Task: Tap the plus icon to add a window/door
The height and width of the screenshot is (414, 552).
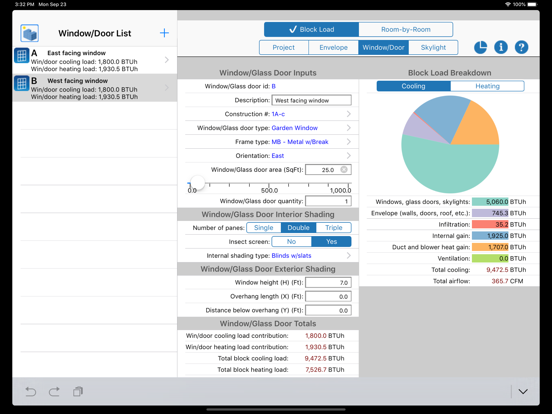Action: (164, 33)
